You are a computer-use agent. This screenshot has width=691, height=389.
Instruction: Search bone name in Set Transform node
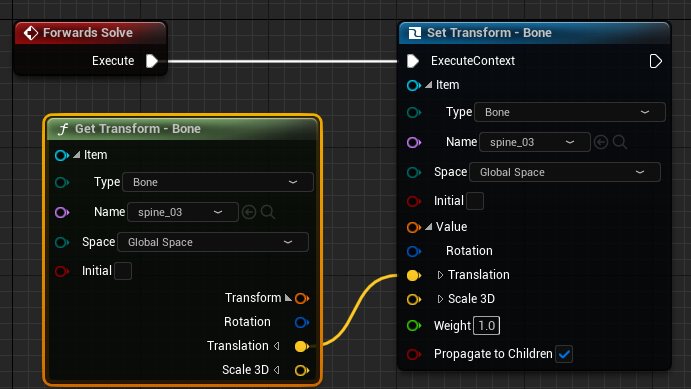620,142
